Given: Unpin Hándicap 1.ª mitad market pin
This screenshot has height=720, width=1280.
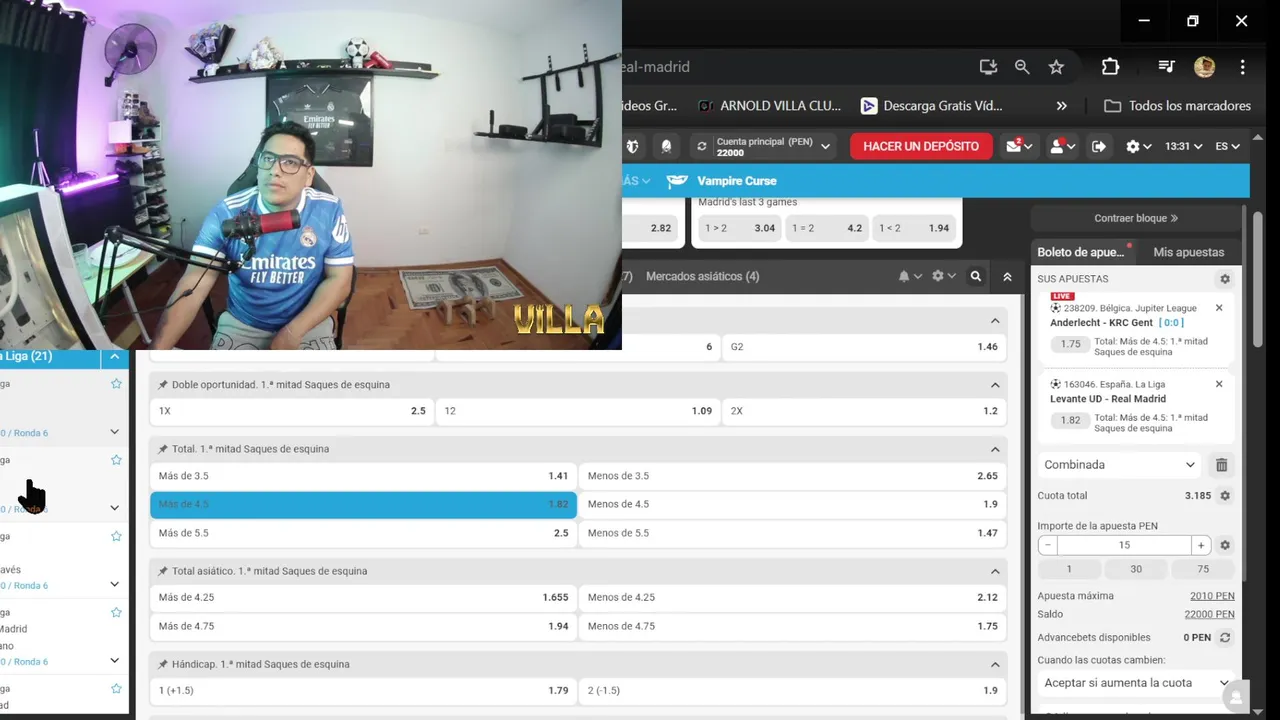Looking at the screenshot, I should [x=163, y=664].
